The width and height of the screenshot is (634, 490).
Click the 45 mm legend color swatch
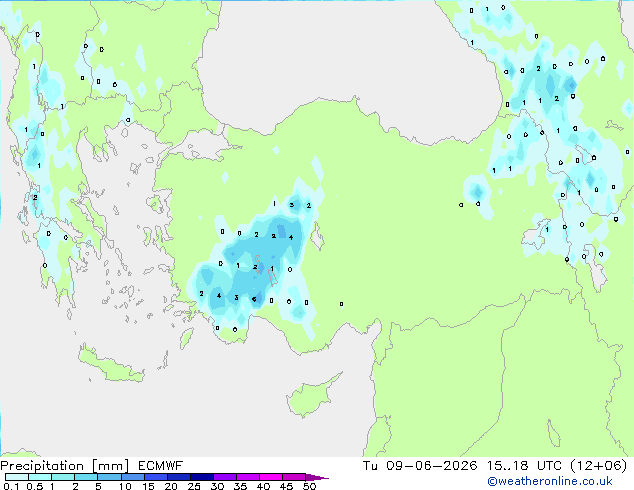pos(294,477)
